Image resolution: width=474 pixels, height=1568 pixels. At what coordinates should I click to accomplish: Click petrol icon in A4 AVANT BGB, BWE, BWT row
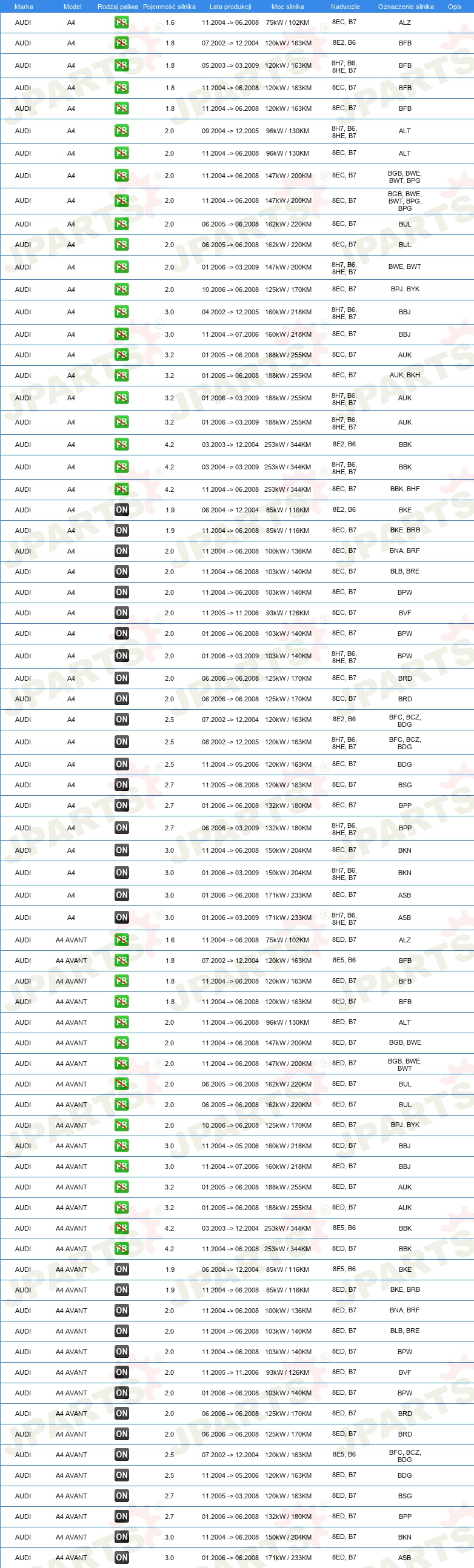point(122,1064)
